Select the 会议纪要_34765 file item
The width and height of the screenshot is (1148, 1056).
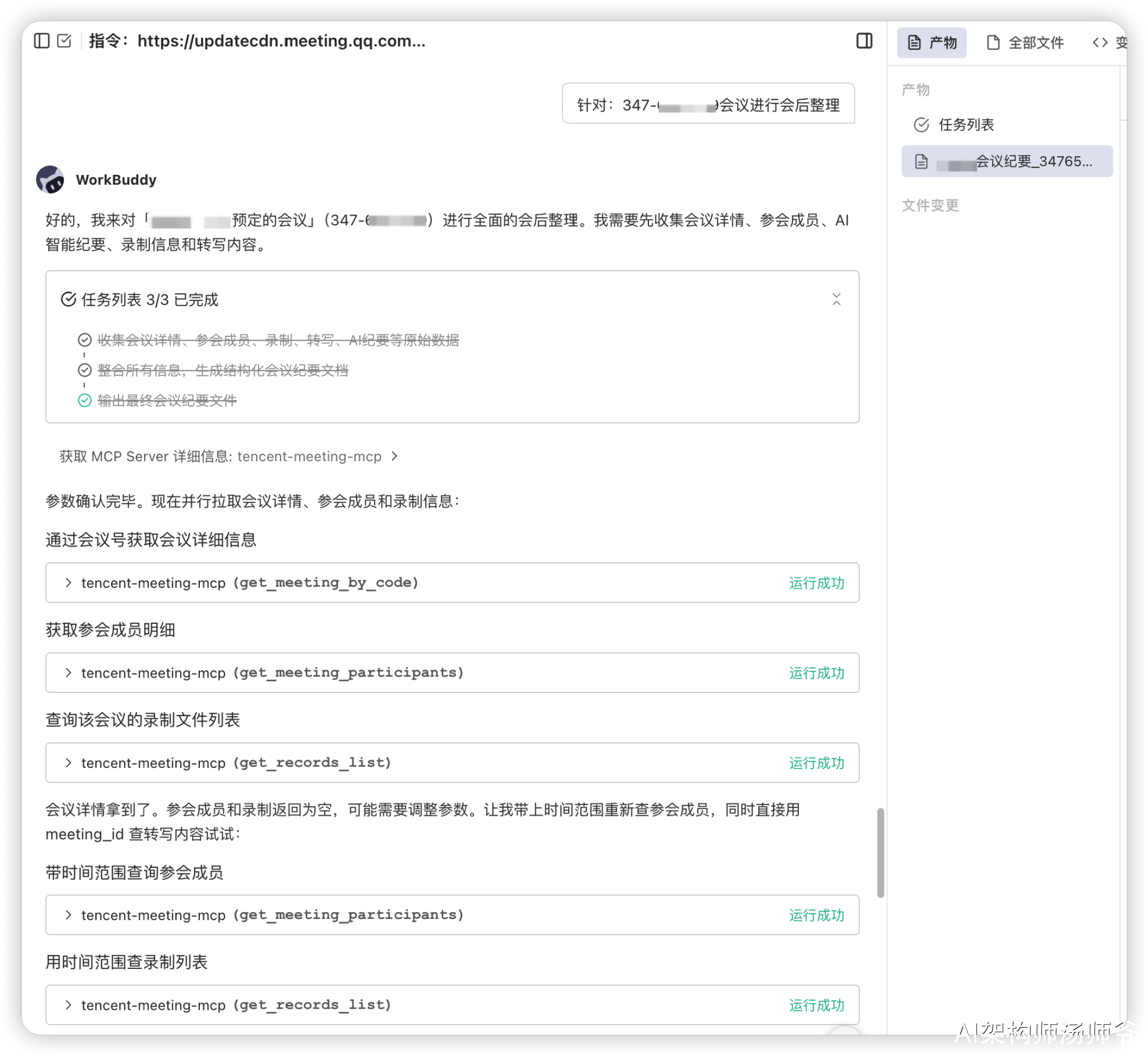(1006, 161)
